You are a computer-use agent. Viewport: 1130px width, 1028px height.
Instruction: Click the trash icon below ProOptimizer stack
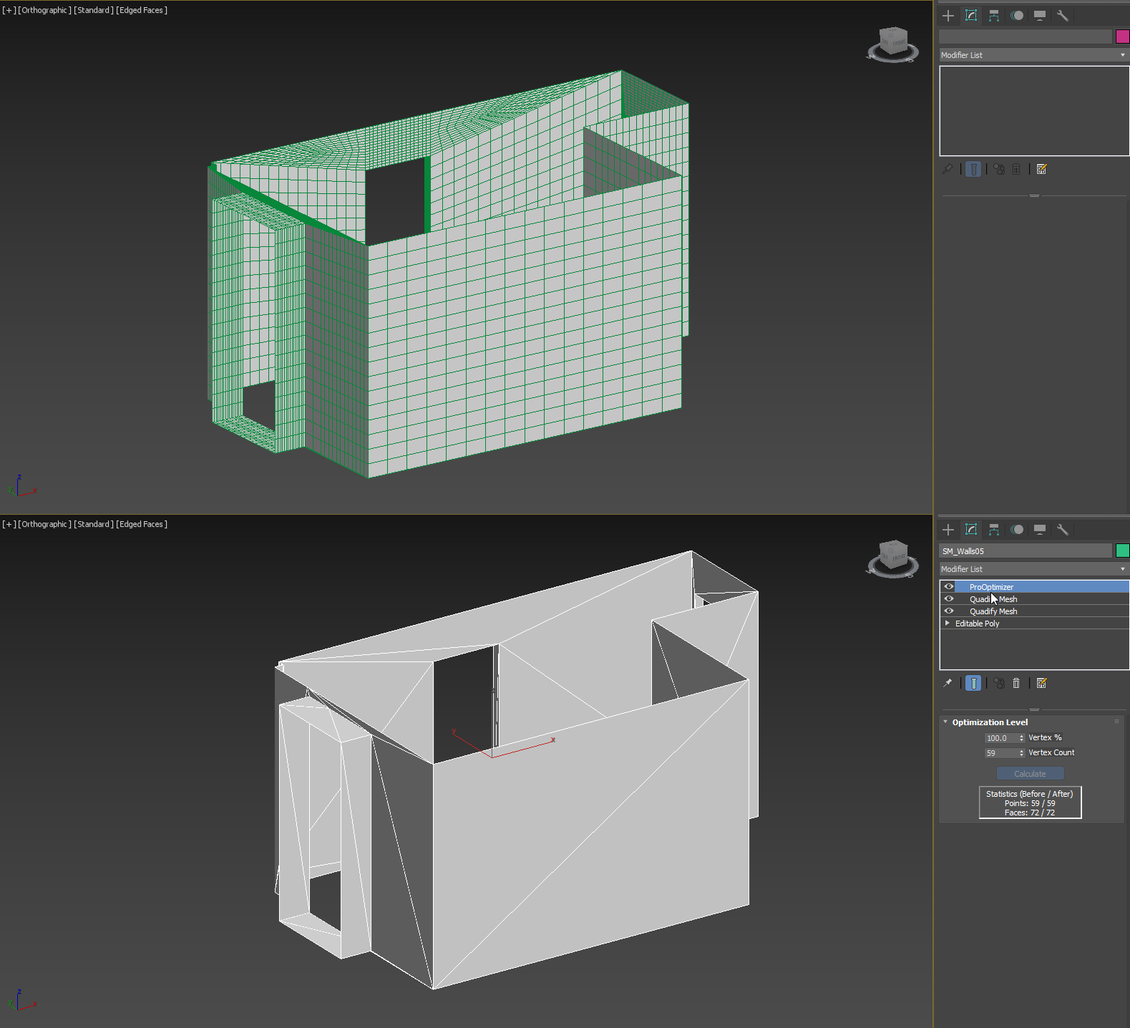click(x=1016, y=683)
